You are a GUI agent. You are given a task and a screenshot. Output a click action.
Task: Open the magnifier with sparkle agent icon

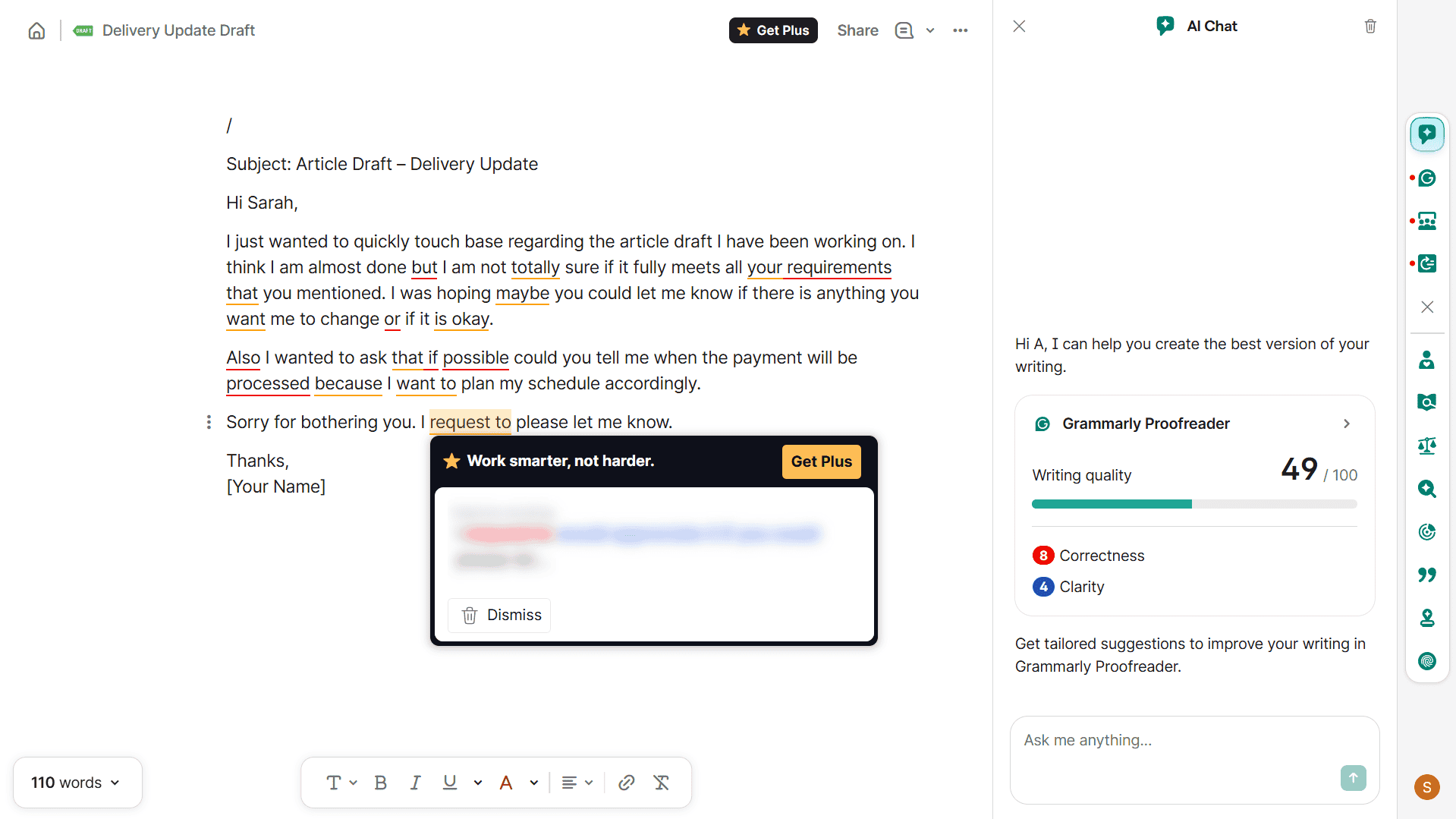(x=1427, y=489)
